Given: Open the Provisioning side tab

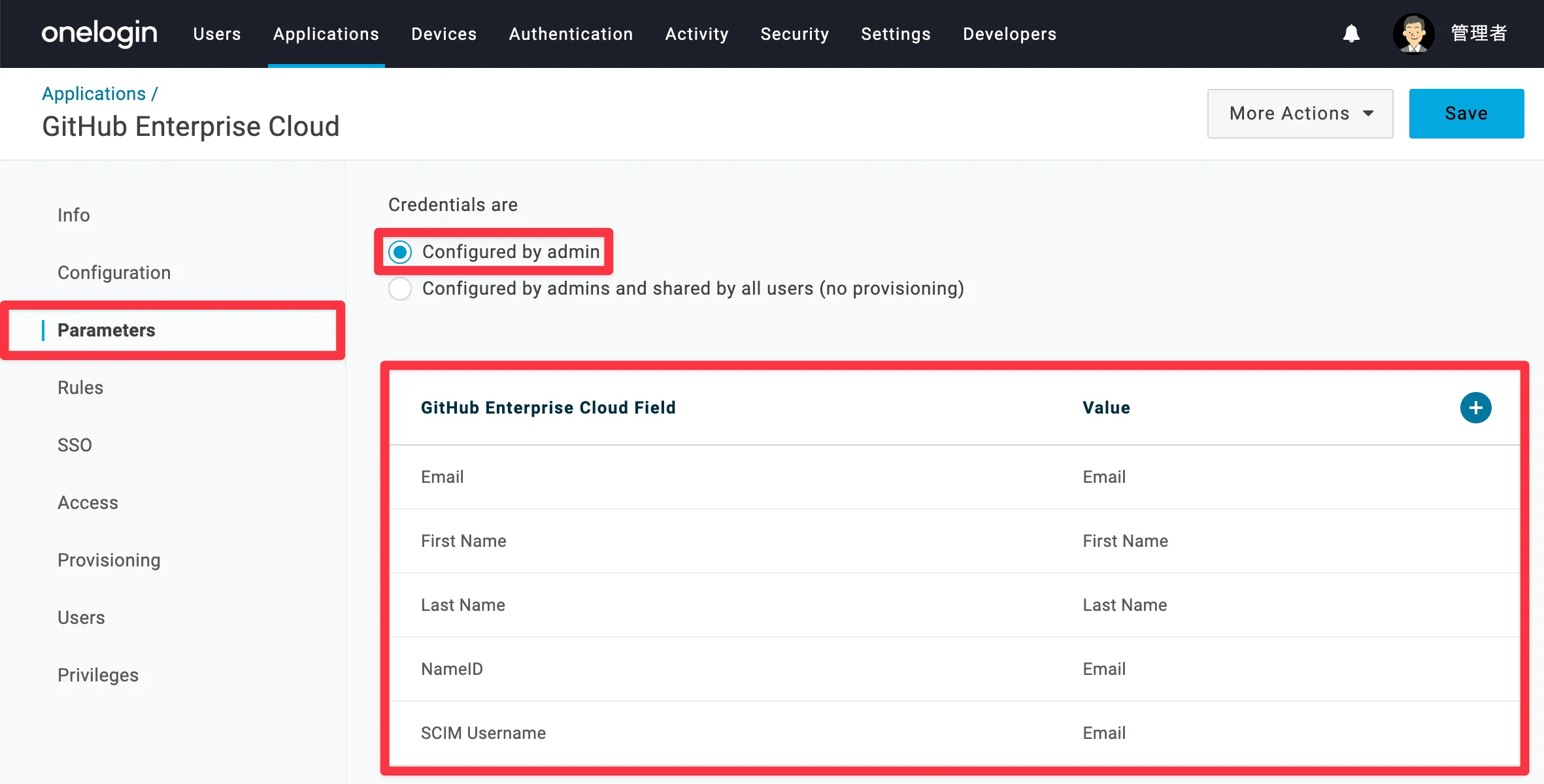Looking at the screenshot, I should pyautogui.click(x=109, y=560).
